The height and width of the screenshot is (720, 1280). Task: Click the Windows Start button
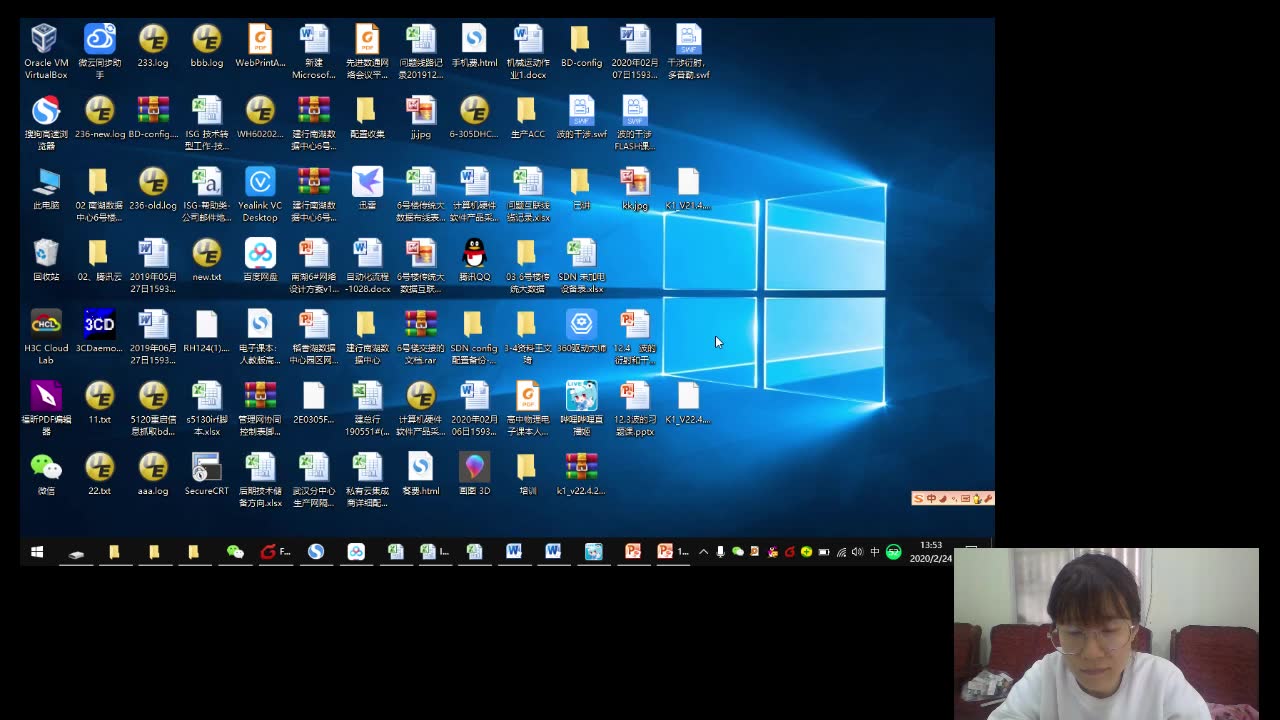click(x=37, y=552)
